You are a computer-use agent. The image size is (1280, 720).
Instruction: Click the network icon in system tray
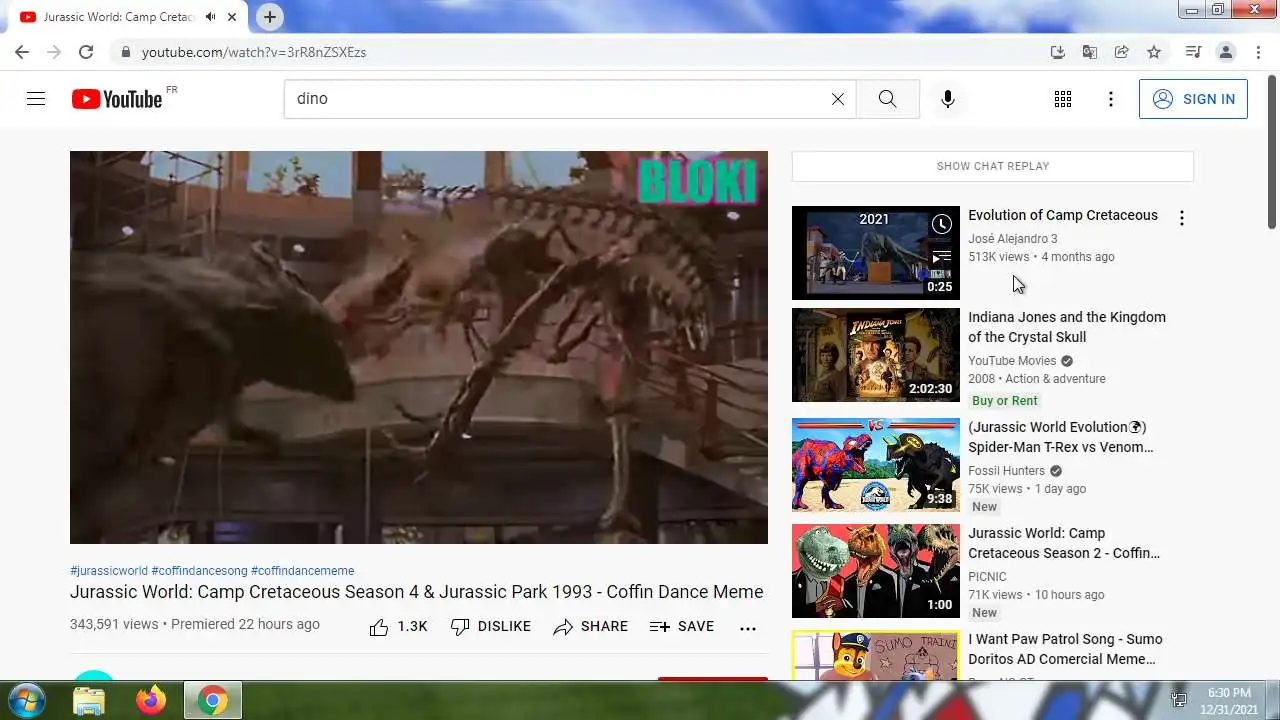pyautogui.click(x=1179, y=700)
